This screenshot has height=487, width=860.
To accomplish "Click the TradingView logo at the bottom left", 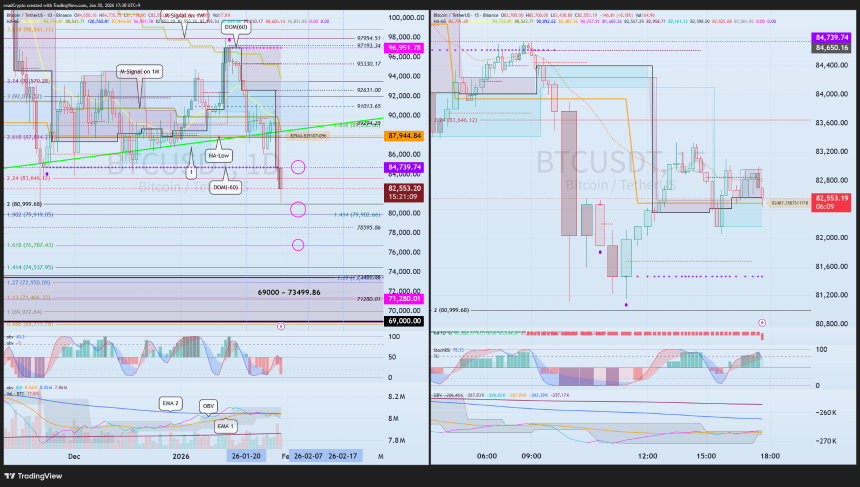I will (x=33, y=476).
